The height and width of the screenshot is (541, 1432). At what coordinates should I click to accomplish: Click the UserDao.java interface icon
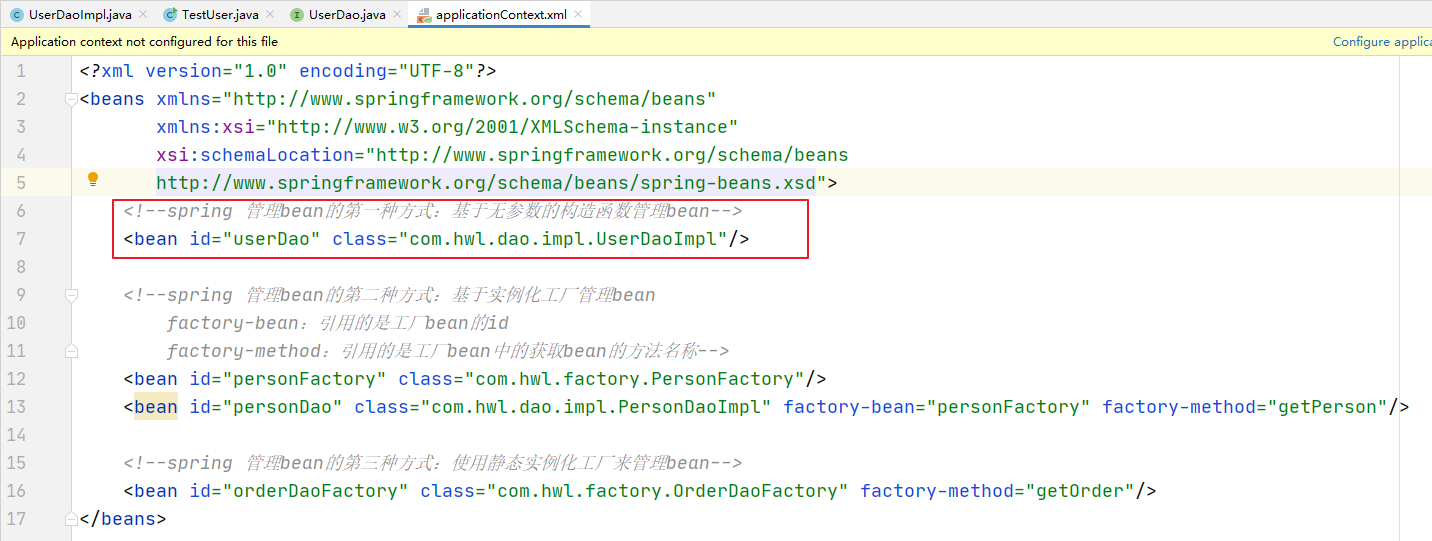[x=297, y=15]
